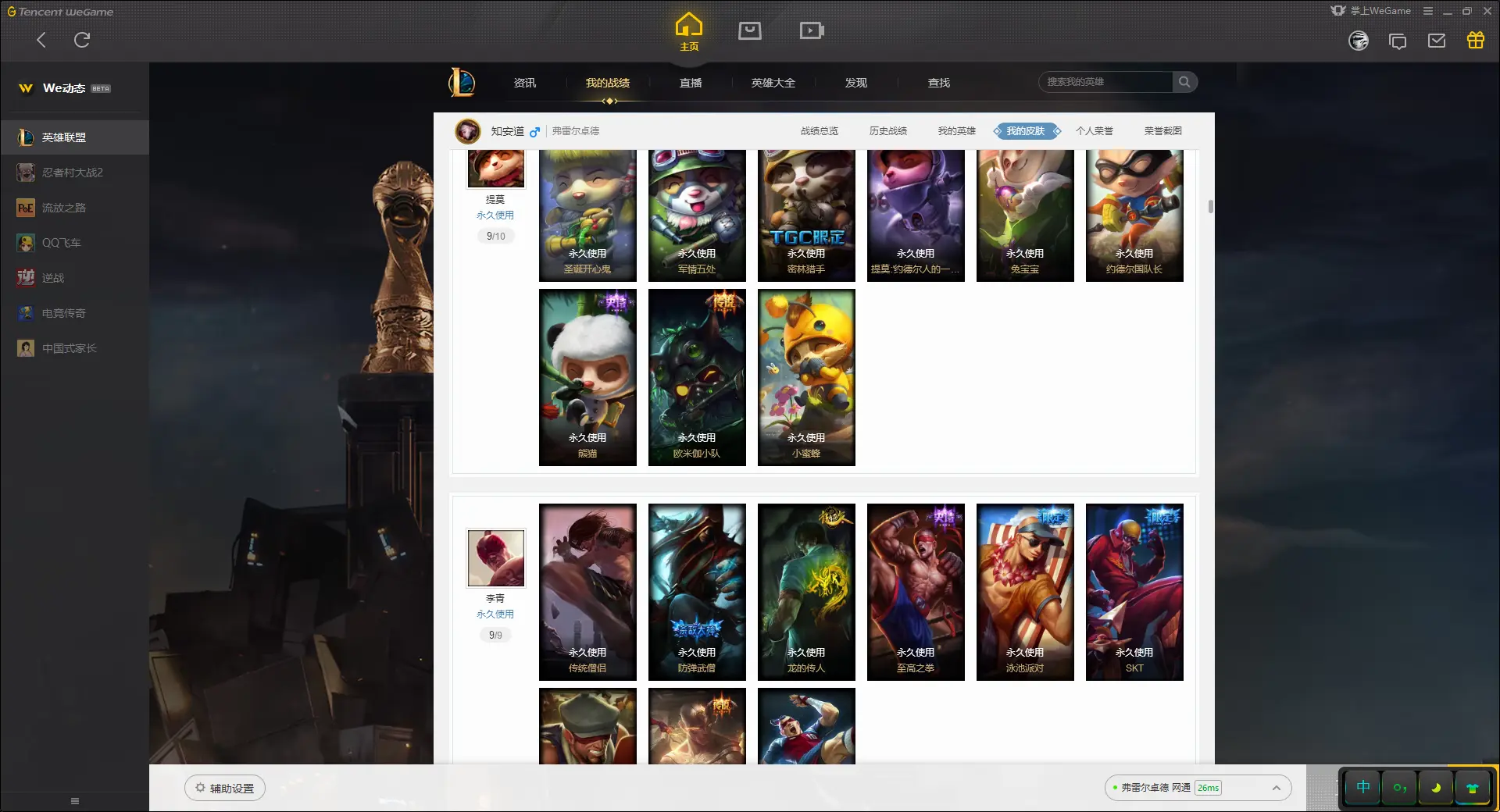The image size is (1500, 812).
Task: Select 忍者村大战2 in the sidebar
Action: pyautogui.click(x=74, y=173)
